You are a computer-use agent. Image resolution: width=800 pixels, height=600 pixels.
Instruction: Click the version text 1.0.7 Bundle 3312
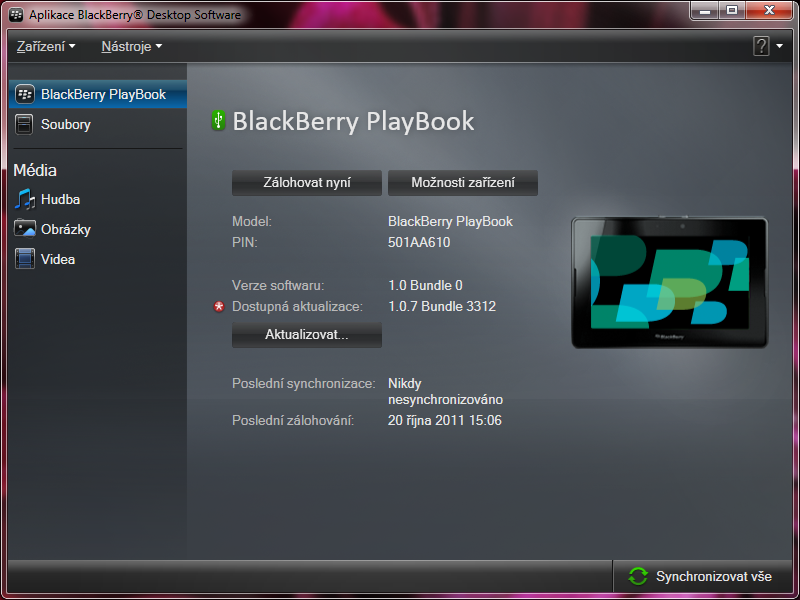pyautogui.click(x=442, y=307)
